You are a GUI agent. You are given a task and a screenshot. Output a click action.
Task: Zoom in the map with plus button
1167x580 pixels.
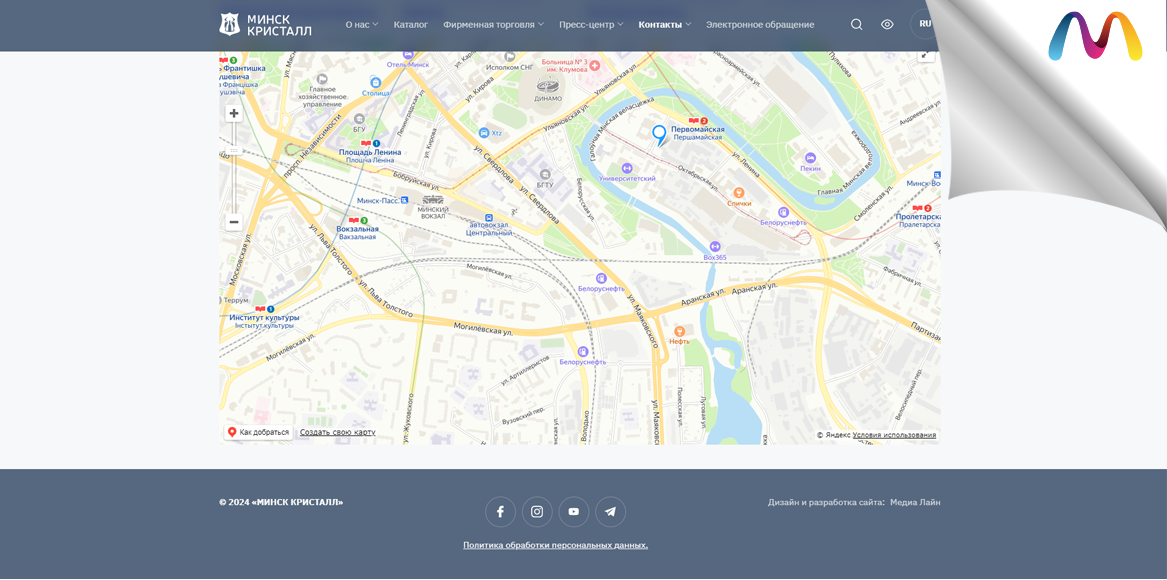point(234,113)
